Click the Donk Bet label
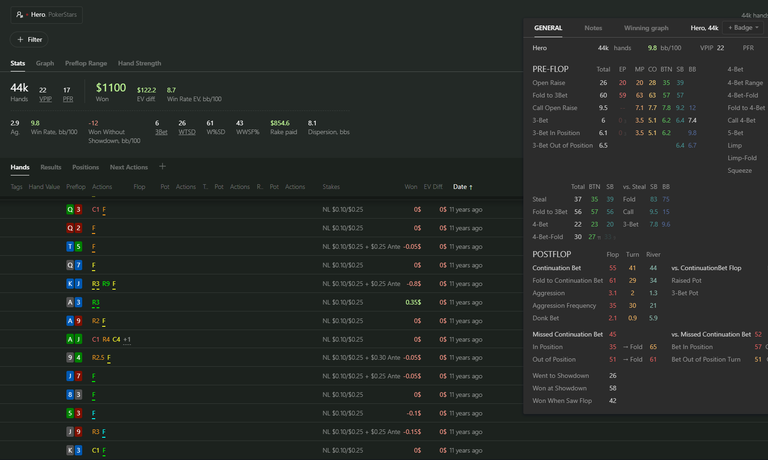The width and height of the screenshot is (768, 460). (546, 318)
